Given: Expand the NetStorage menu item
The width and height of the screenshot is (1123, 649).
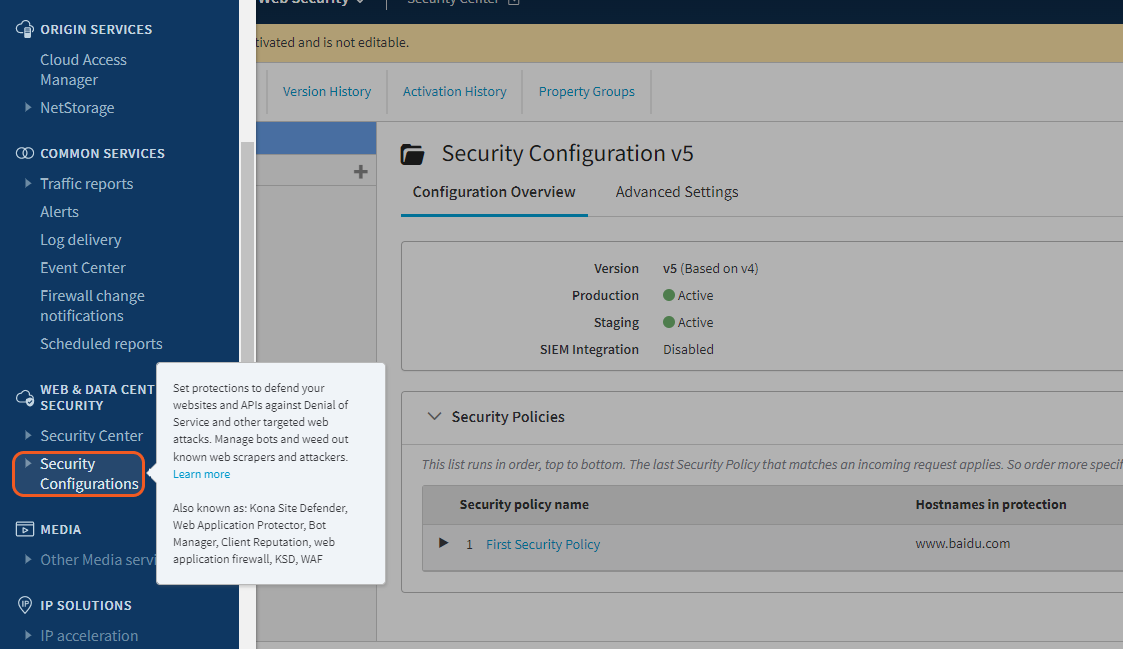Looking at the screenshot, I should (x=28, y=108).
